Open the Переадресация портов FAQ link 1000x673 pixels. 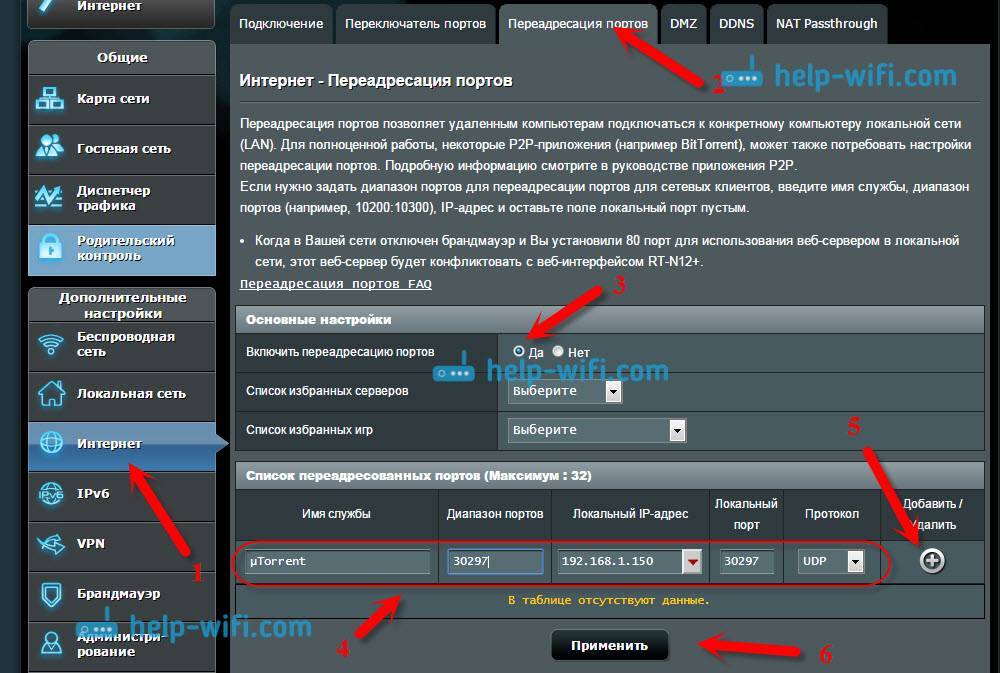point(335,284)
